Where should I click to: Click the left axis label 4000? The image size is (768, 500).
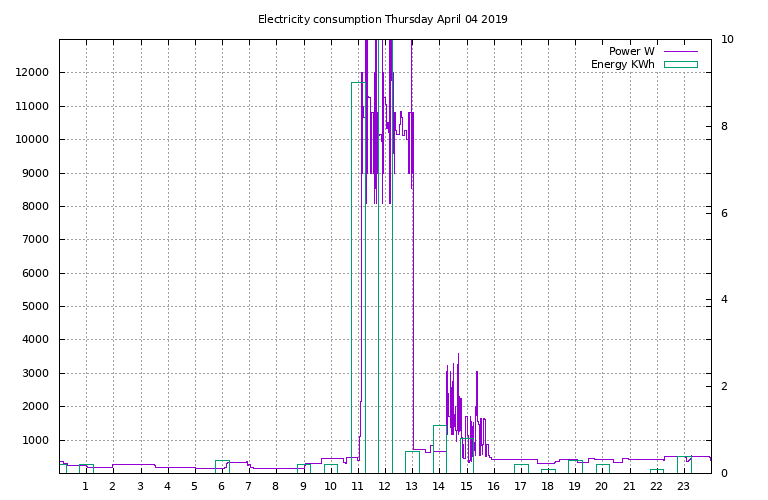(35, 339)
